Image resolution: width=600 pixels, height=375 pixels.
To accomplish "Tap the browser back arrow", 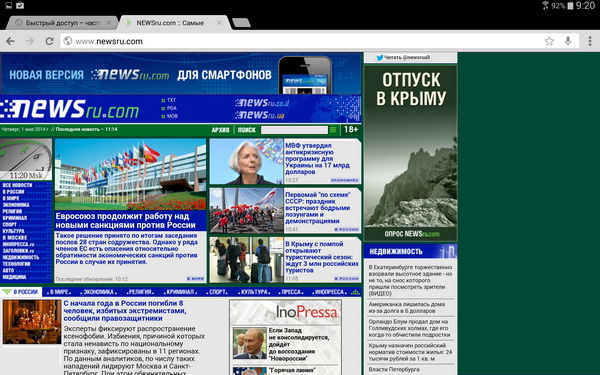I will pyautogui.click(x=10, y=41).
